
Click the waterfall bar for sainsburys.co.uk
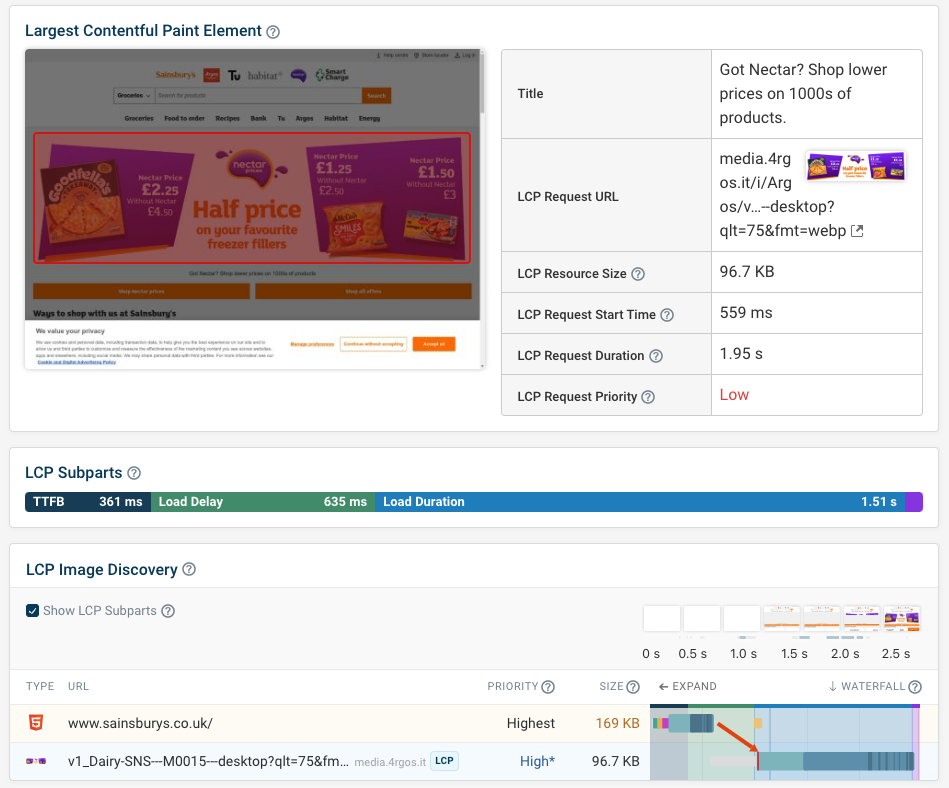(x=684, y=723)
